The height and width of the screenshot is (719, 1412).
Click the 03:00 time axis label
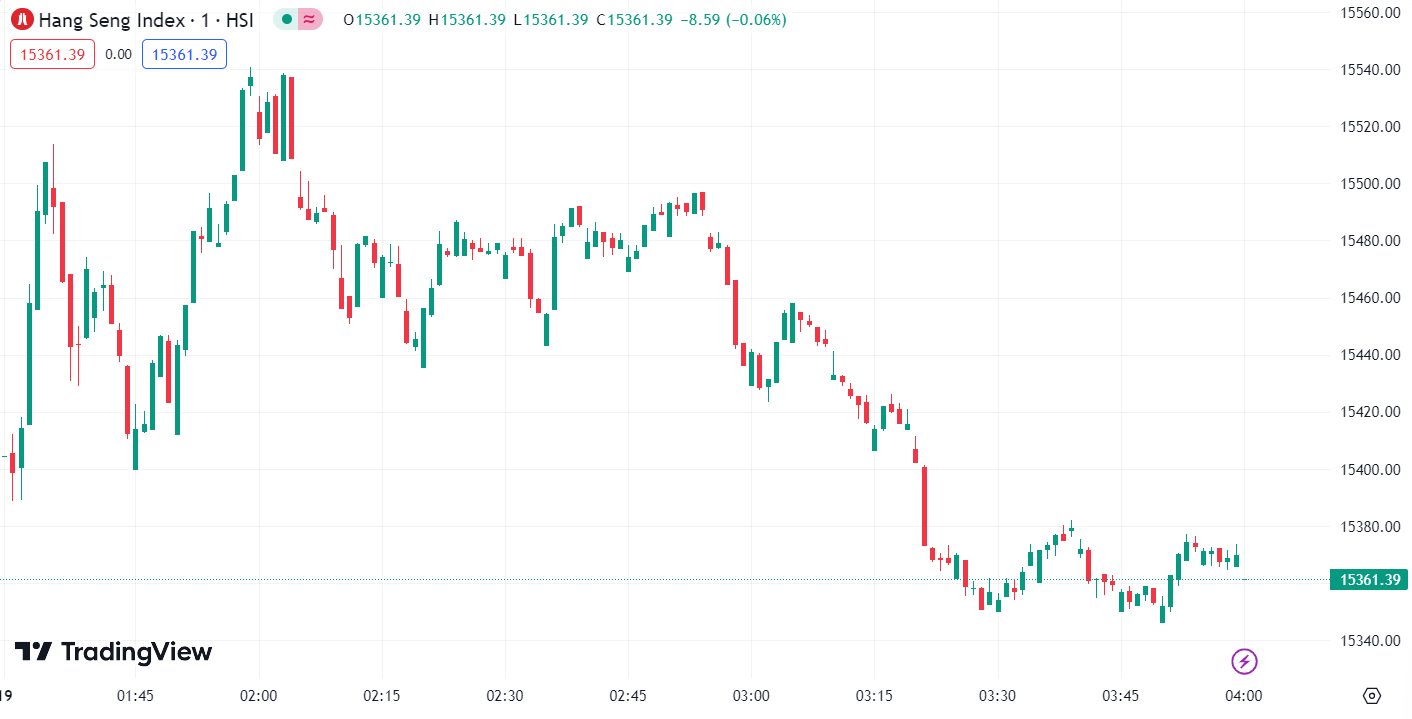751,696
